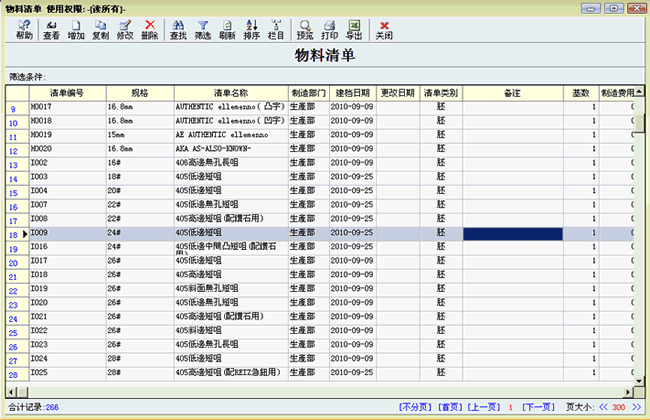
Task: Click the 清单名称 column header
Action: pos(230,93)
